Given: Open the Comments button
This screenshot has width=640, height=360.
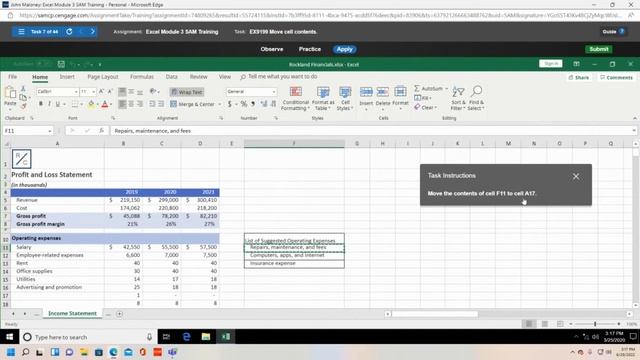Looking at the screenshot, I should pos(616,78).
